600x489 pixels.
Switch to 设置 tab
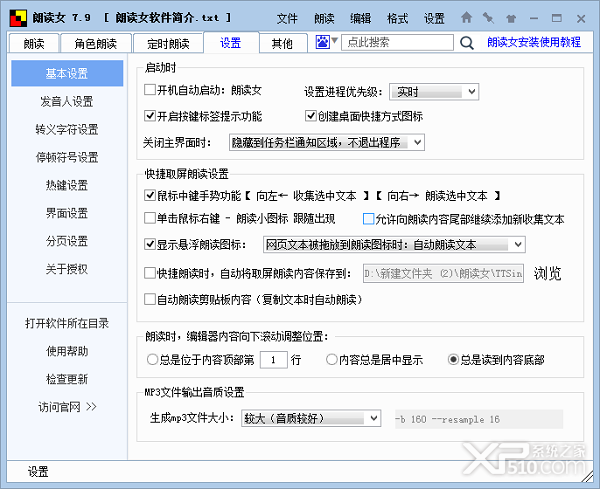coord(231,42)
